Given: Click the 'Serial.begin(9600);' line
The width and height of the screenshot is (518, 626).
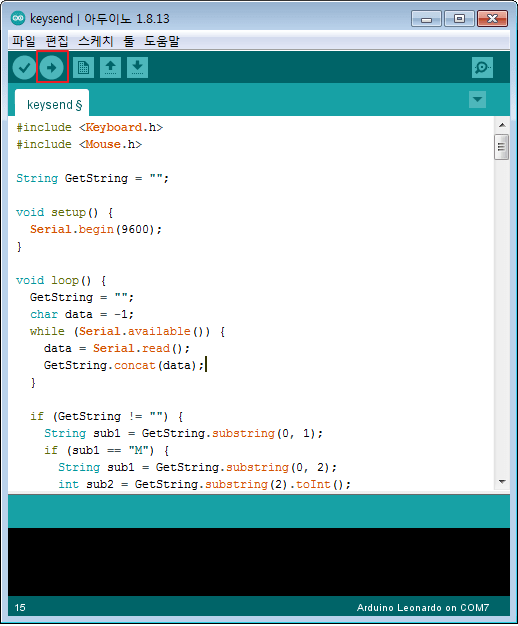Looking at the screenshot, I should coord(96,229).
